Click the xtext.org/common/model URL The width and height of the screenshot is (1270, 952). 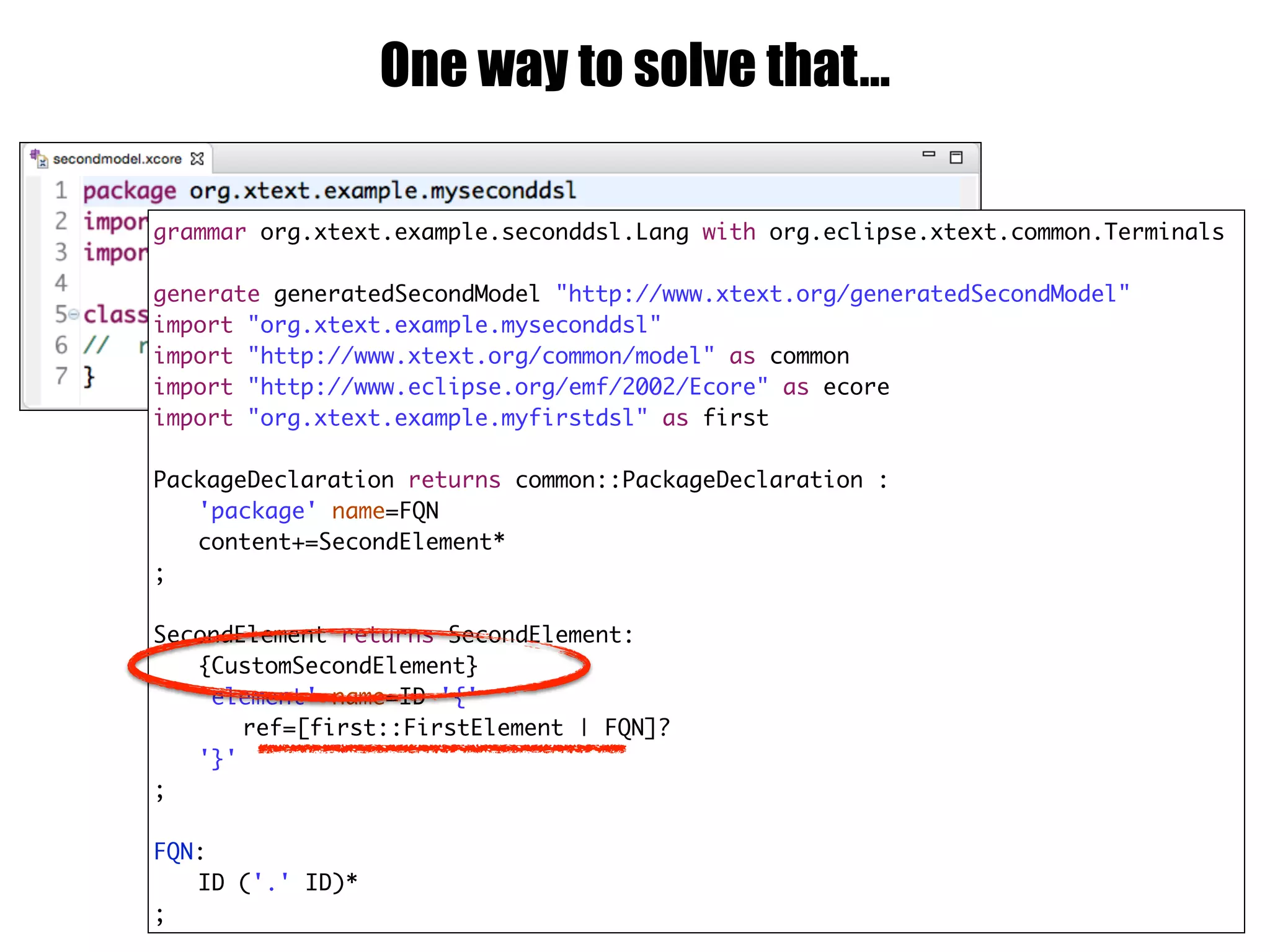click(481, 356)
